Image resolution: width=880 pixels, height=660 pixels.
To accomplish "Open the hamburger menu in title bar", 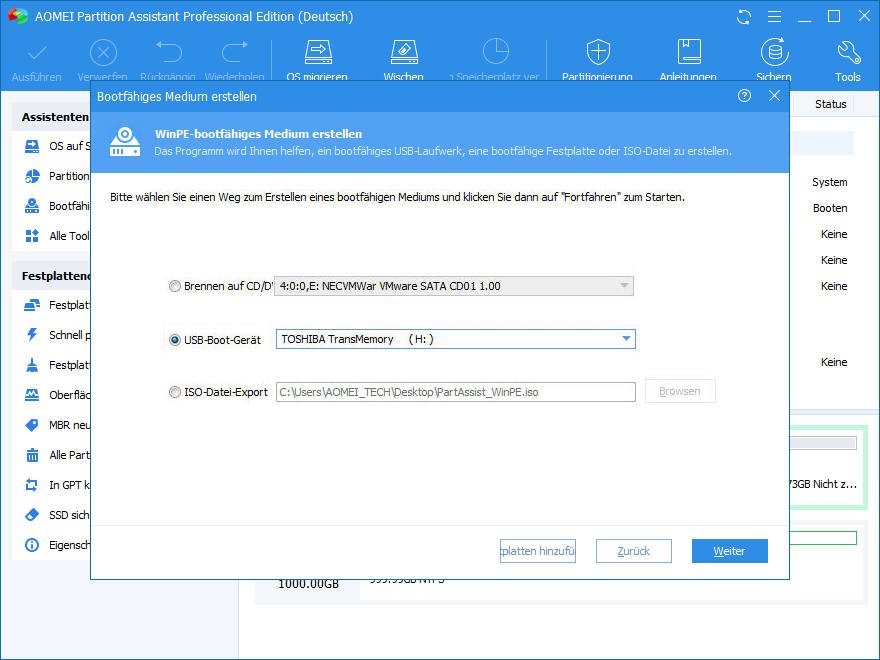I will tap(774, 17).
